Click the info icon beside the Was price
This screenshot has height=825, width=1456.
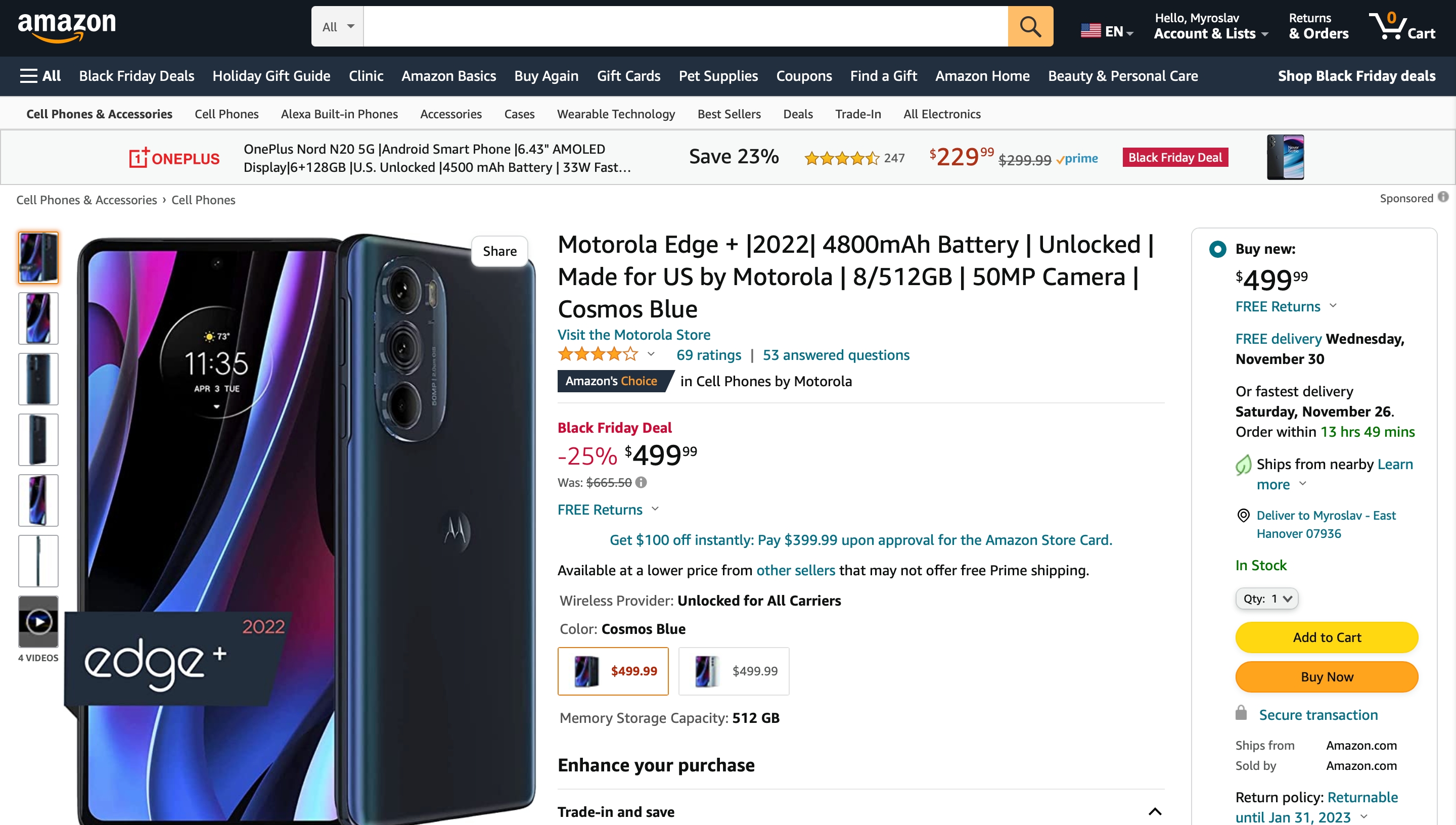pos(641,483)
